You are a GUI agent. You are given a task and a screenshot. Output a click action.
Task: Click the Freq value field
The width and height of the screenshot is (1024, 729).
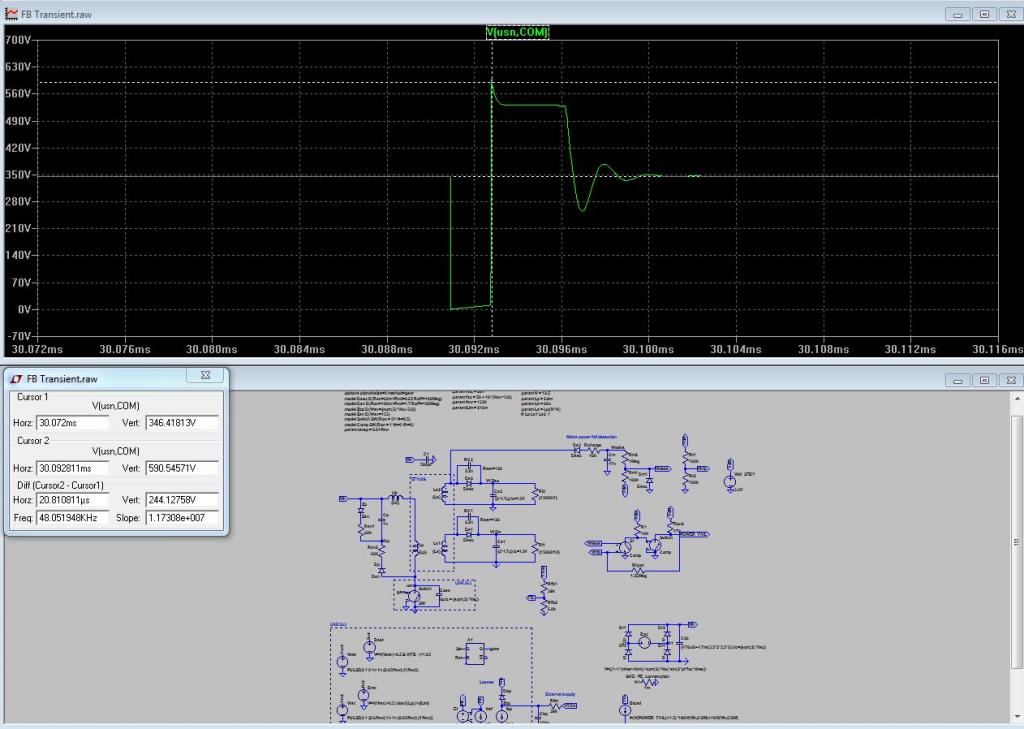[72, 517]
